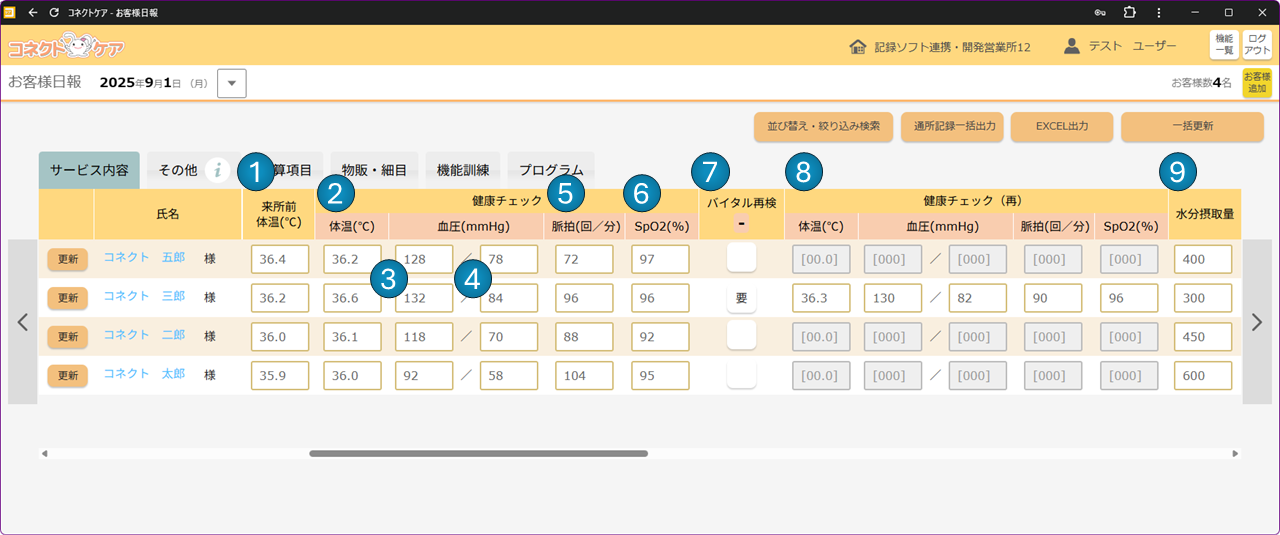
Task: Click the password key icon in title bar
Action: tap(1100, 13)
